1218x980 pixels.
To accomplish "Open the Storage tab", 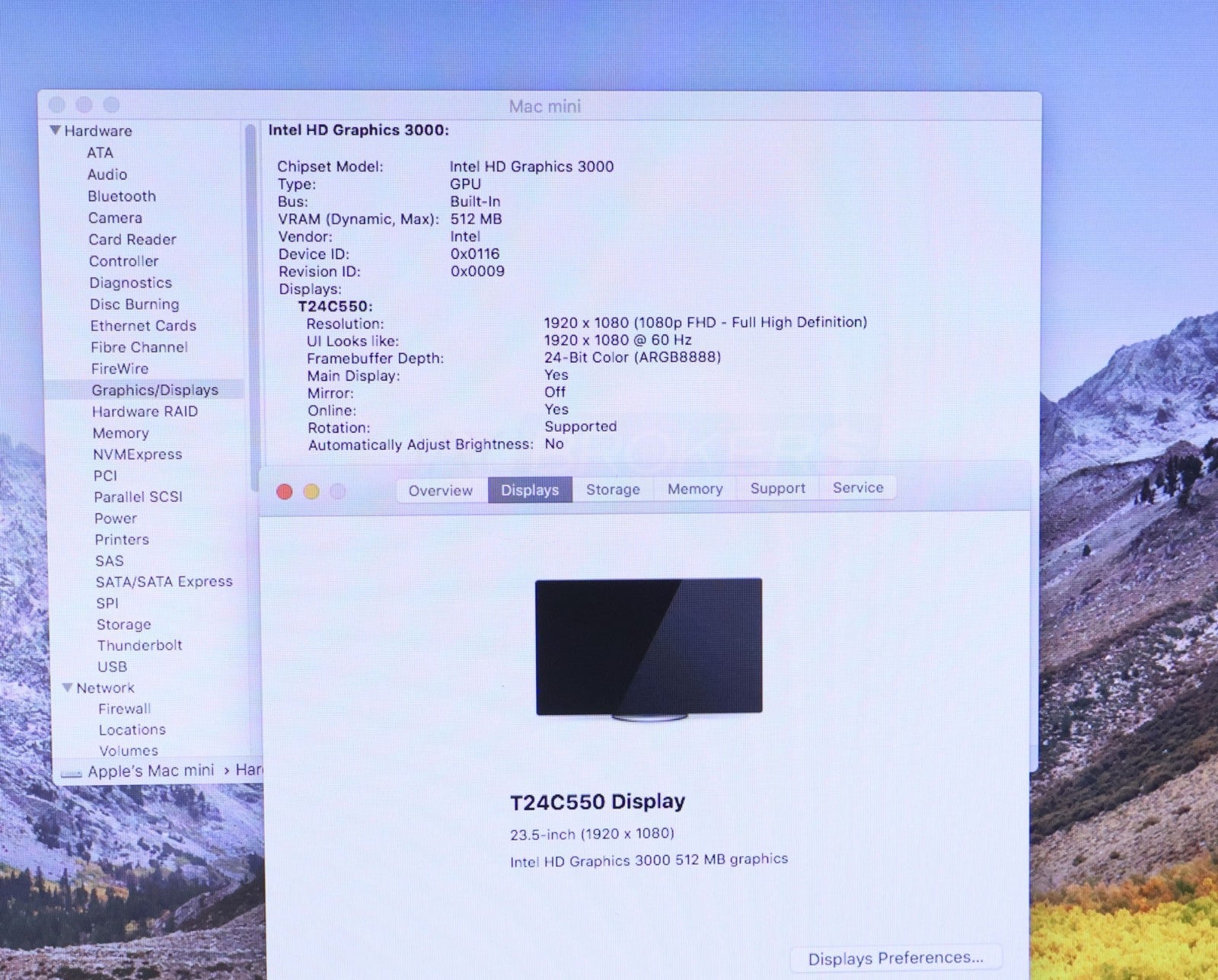I will [x=613, y=490].
